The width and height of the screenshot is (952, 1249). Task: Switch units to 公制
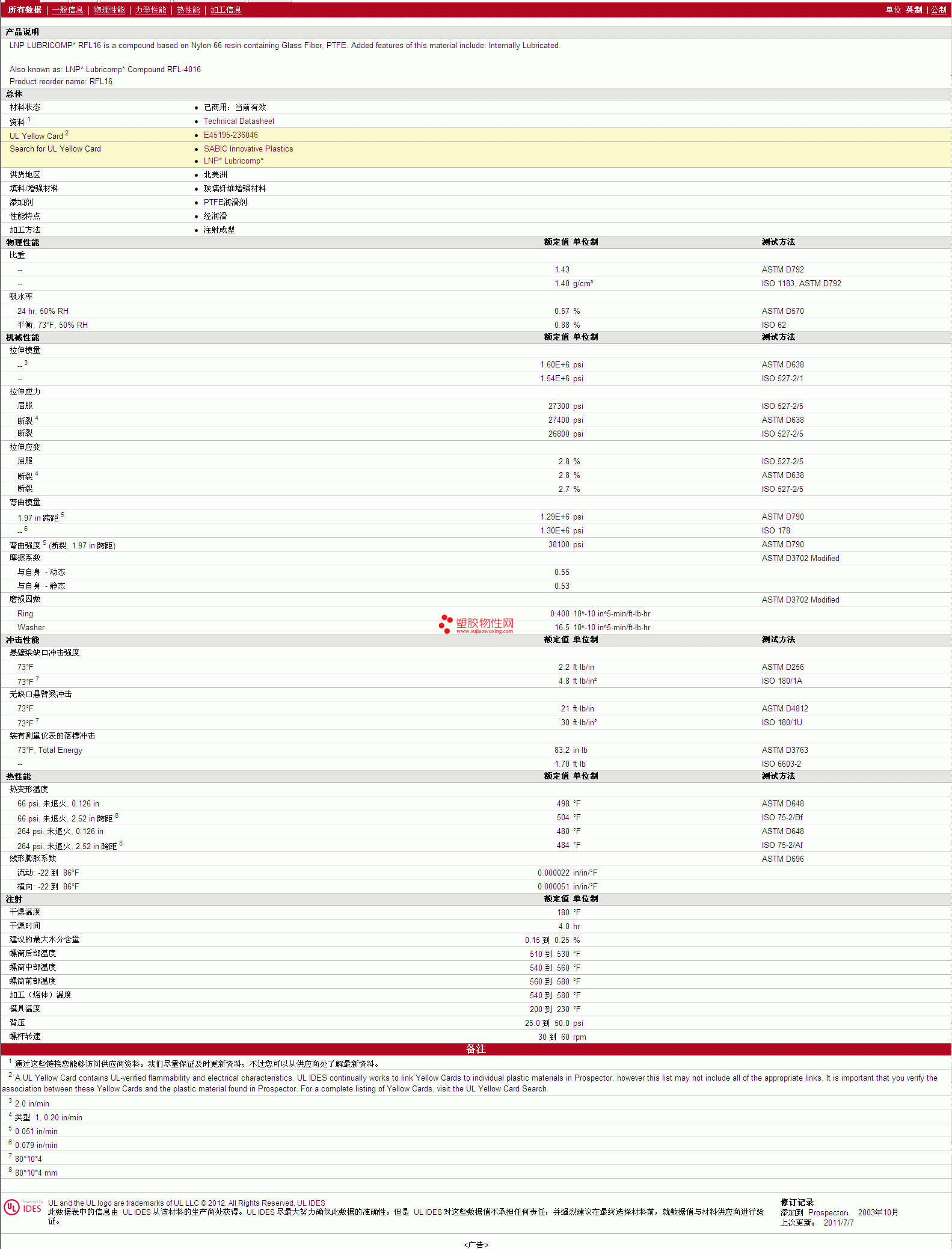pyautogui.click(x=939, y=10)
